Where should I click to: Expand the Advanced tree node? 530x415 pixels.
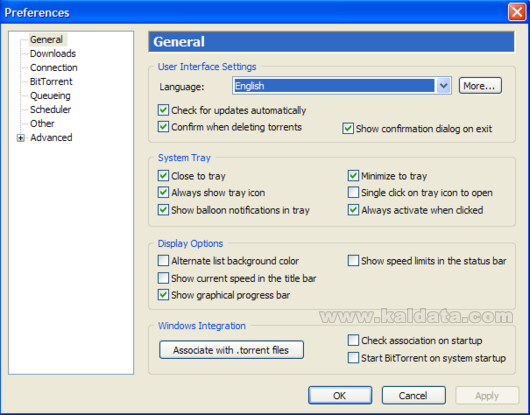click(x=21, y=138)
